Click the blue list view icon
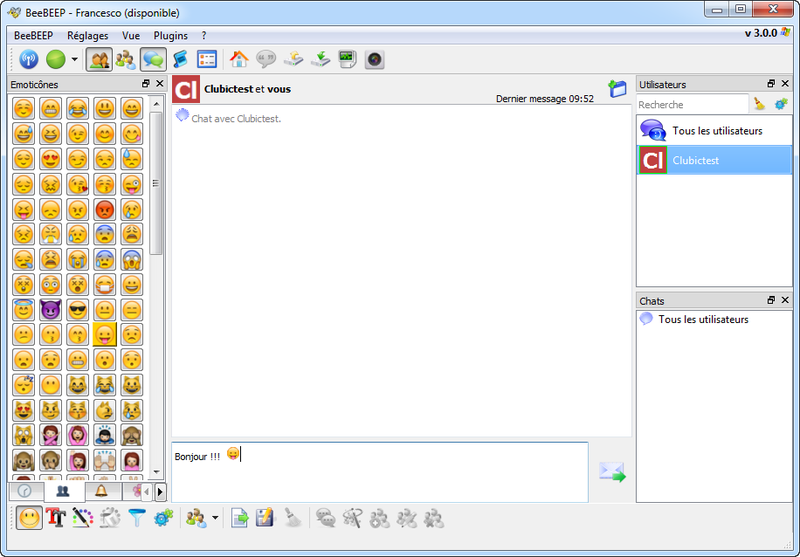800x557 pixels. pyautogui.click(x=207, y=60)
